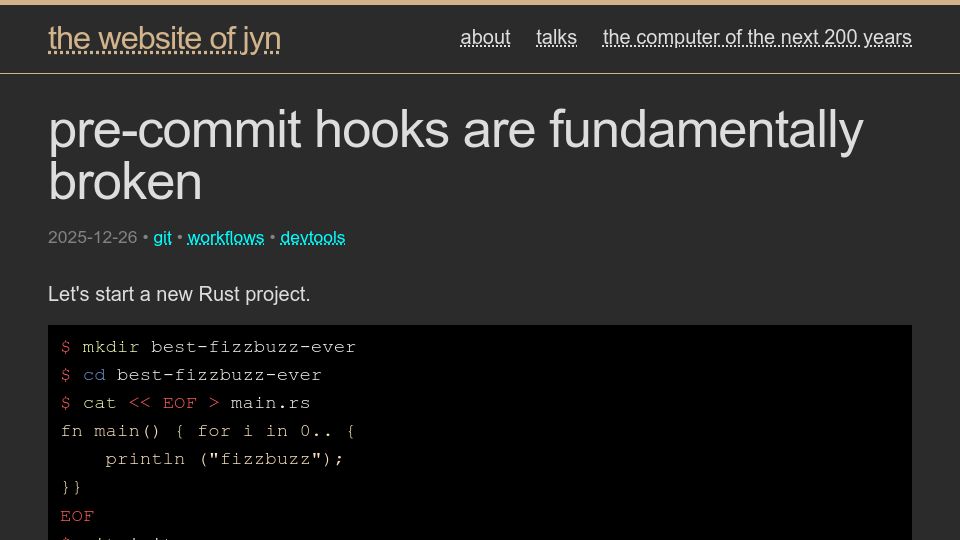Open 'the computer of the next 200 years'
The height and width of the screenshot is (540, 960).
point(757,37)
